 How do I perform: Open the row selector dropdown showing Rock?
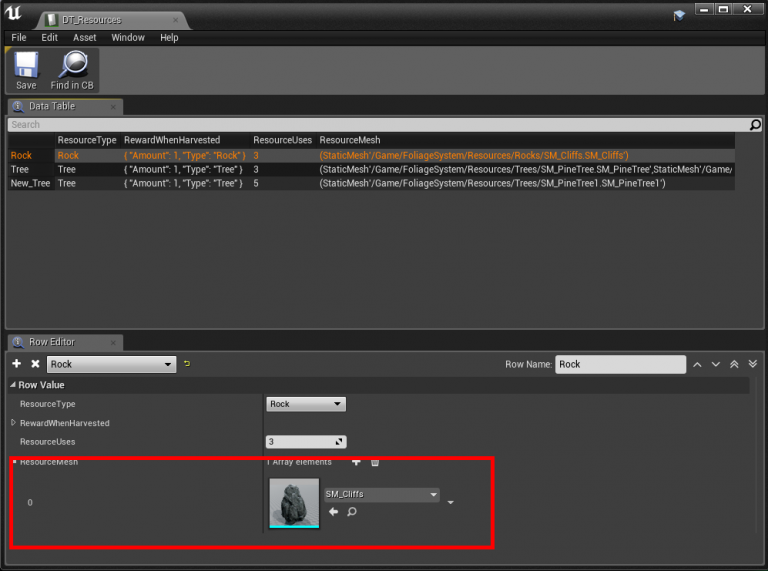coord(112,365)
